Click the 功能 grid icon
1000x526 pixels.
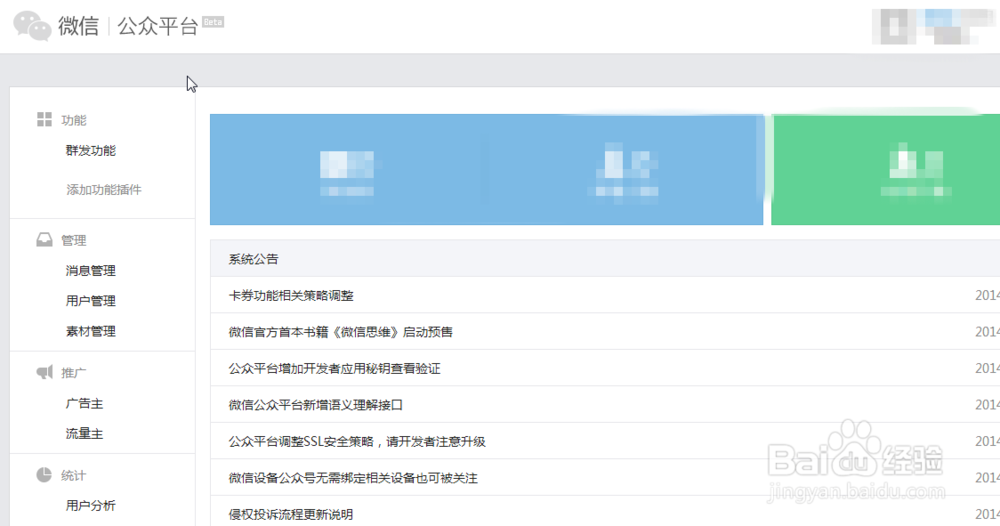[44, 119]
